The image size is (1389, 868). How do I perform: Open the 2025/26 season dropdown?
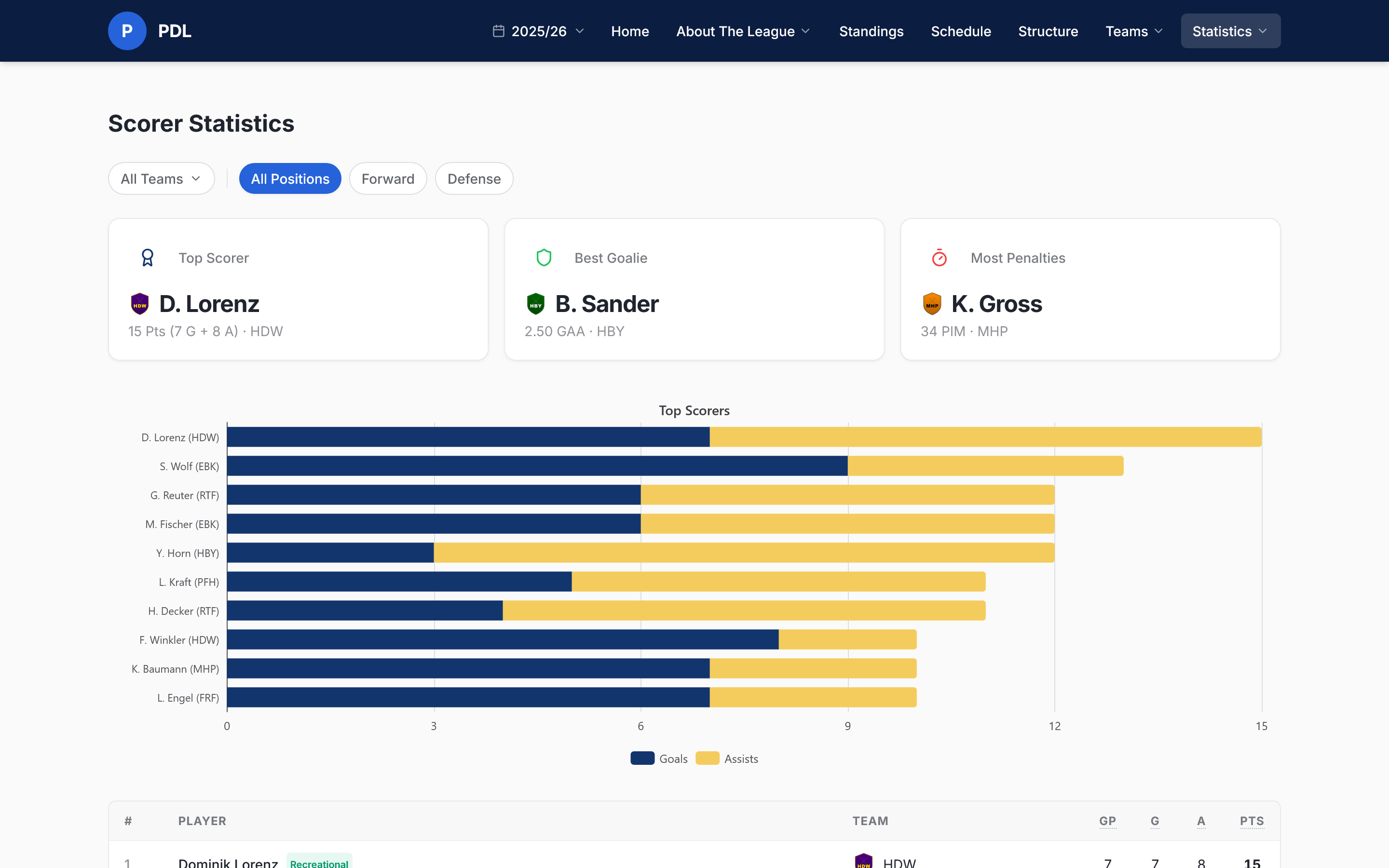539,31
